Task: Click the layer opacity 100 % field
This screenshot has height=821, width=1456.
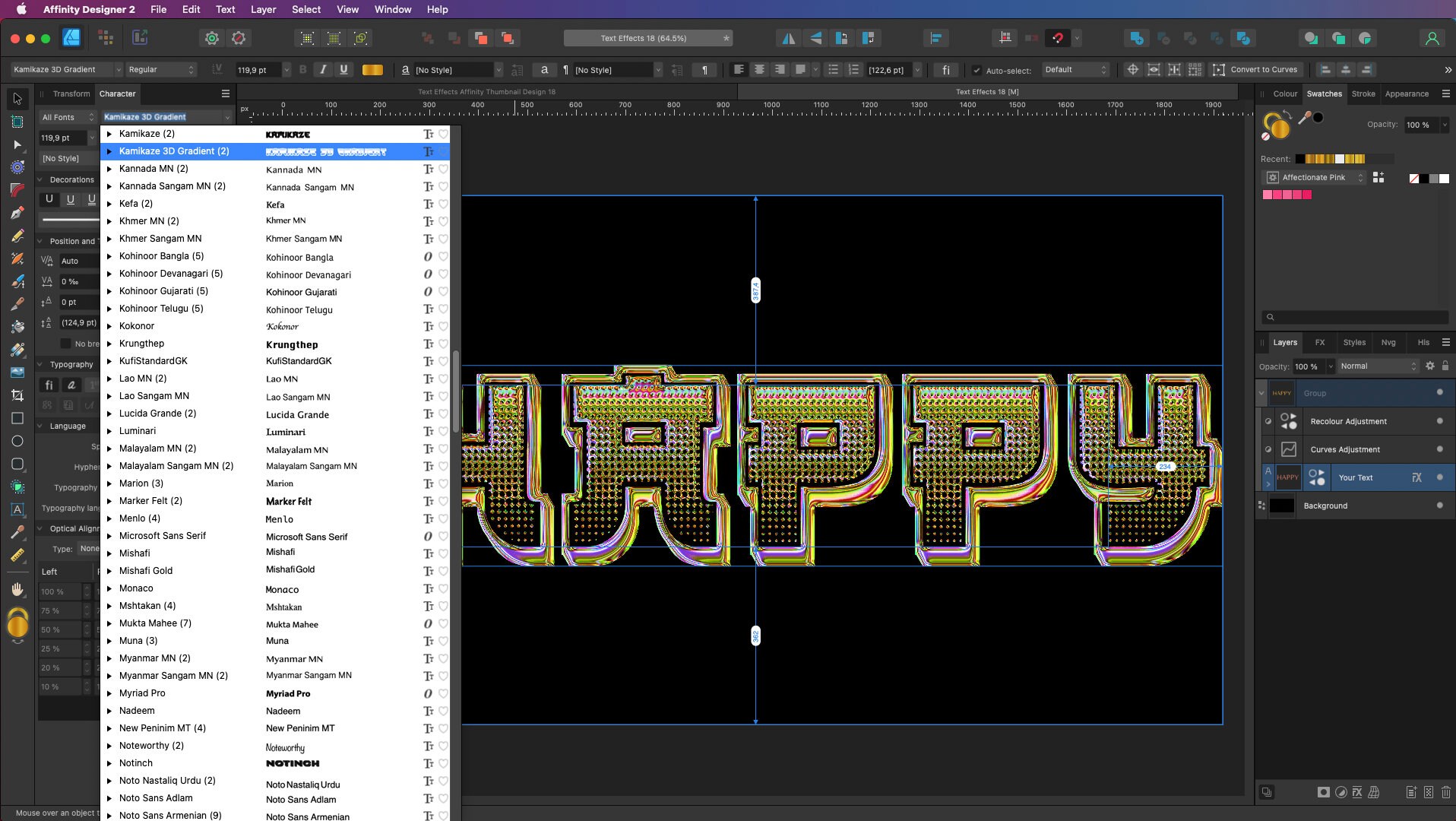Action: point(1309,366)
